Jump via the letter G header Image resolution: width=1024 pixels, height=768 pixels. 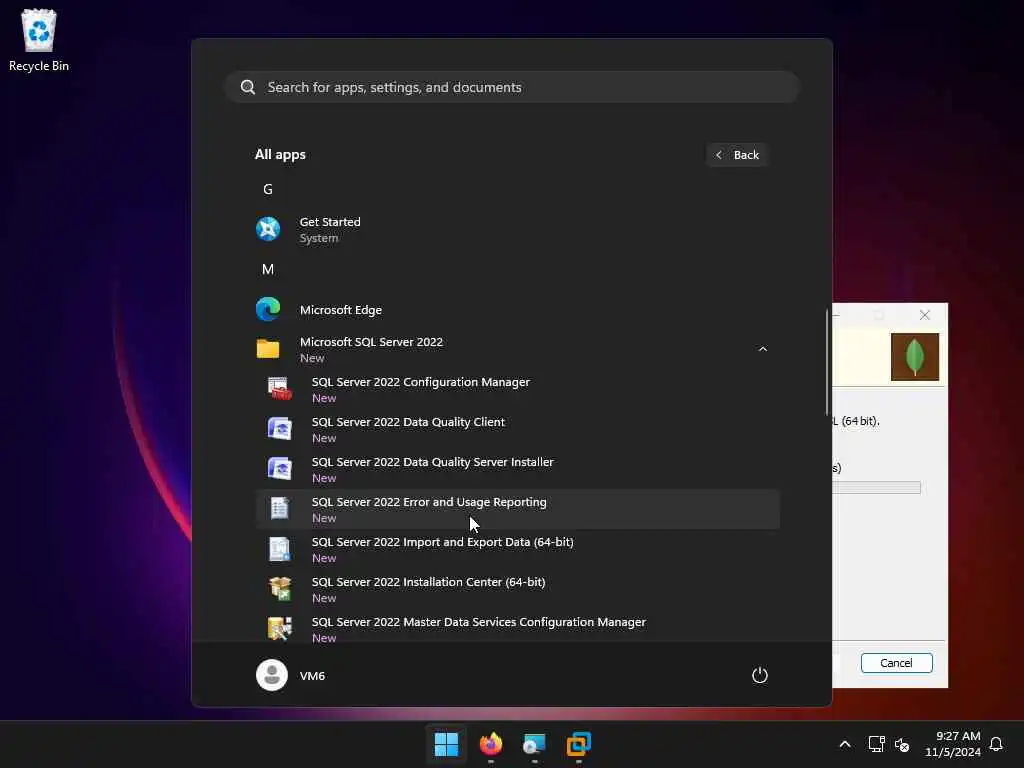click(x=268, y=189)
